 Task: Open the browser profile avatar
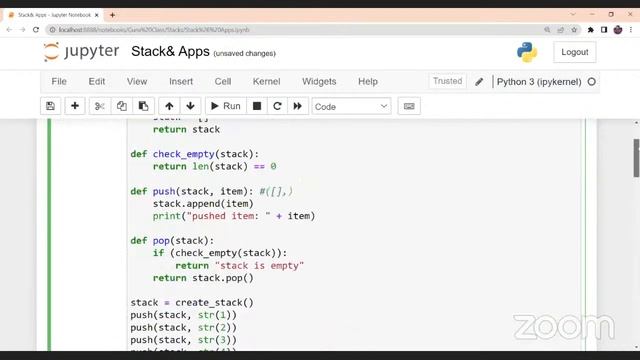[x=618, y=30]
